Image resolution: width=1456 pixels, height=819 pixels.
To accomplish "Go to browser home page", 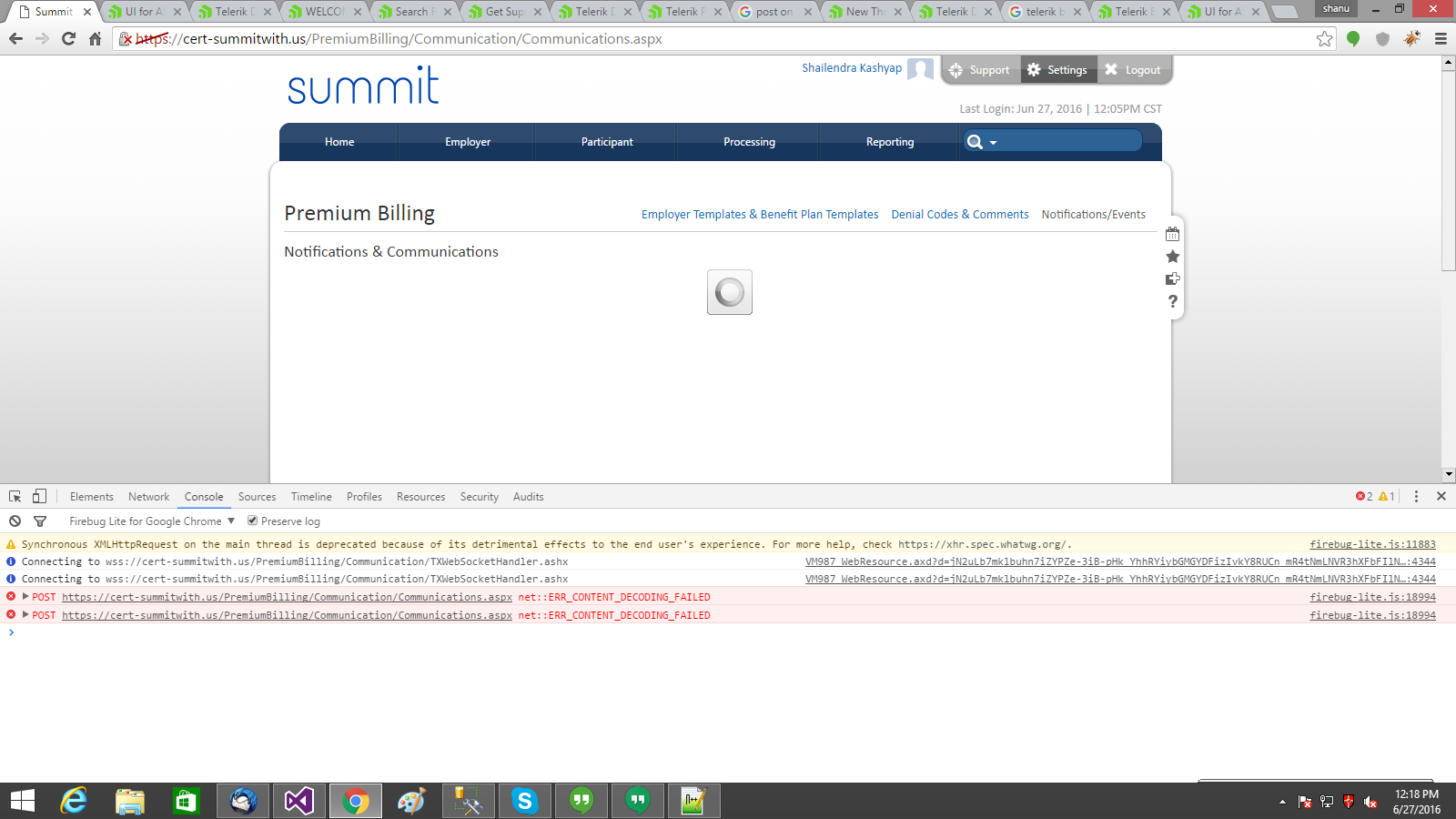I will click(x=95, y=39).
